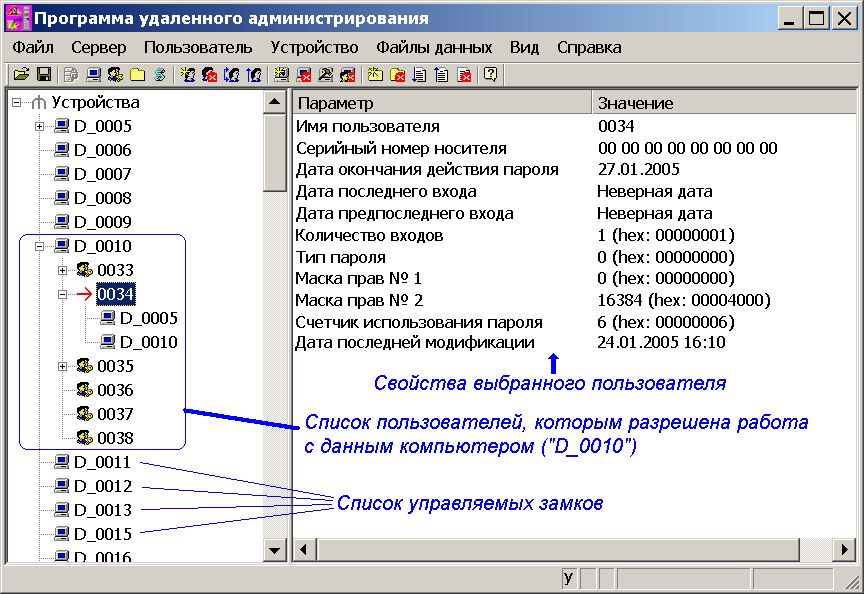Image resolution: width=864 pixels, height=594 pixels.
Task: Expand user 0033 node
Action: pos(62,270)
